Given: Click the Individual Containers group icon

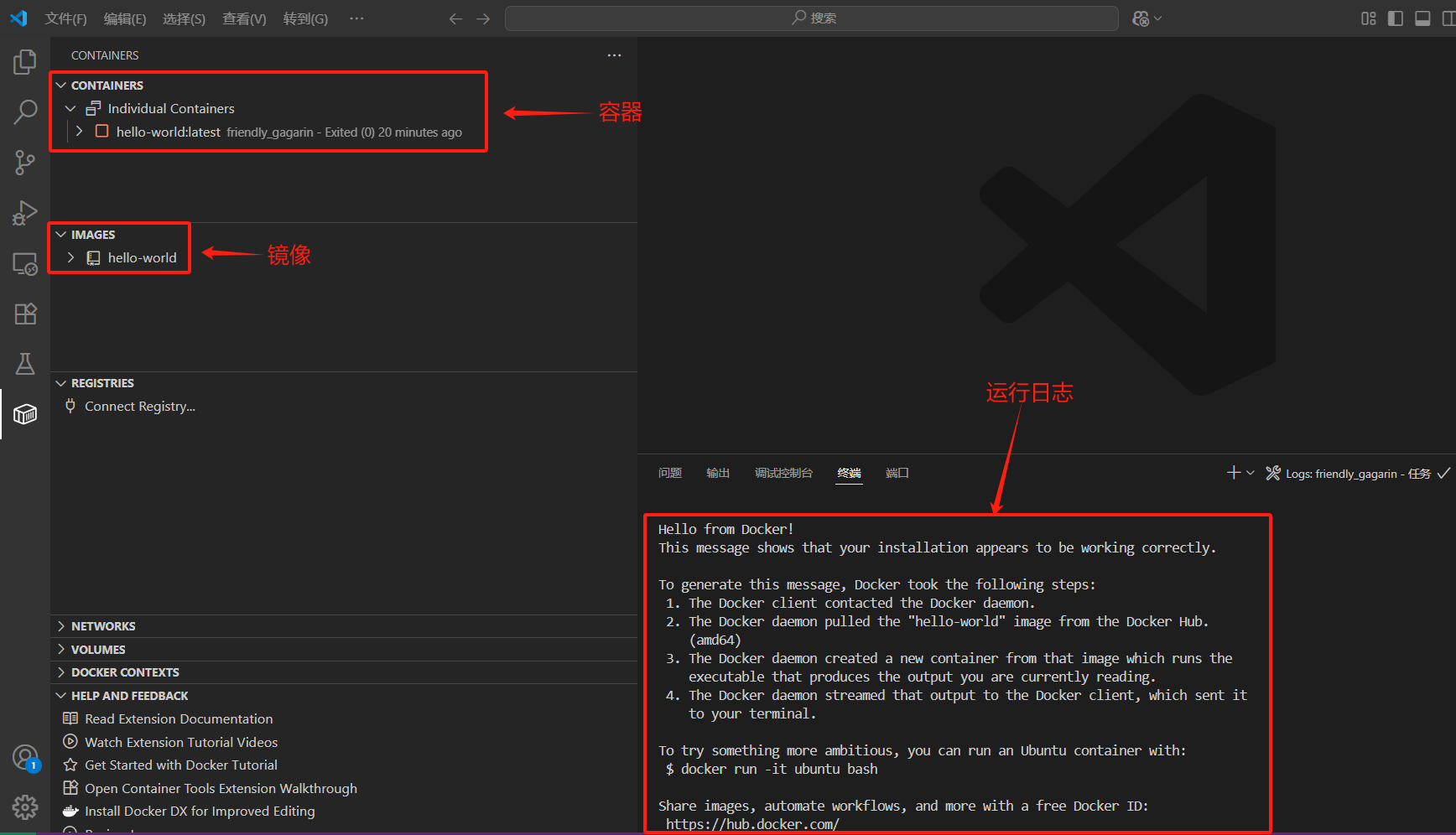Looking at the screenshot, I should (x=93, y=108).
